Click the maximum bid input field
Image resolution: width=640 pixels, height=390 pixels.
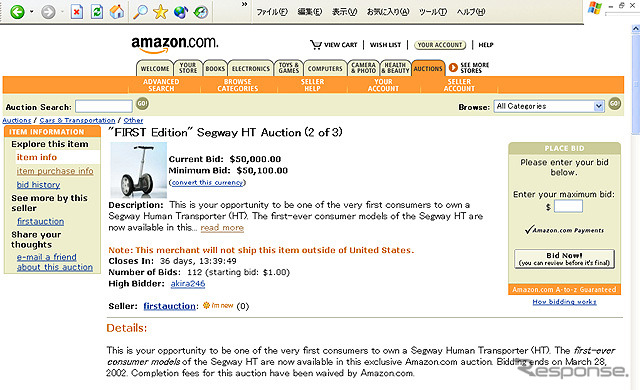[x=568, y=206]
